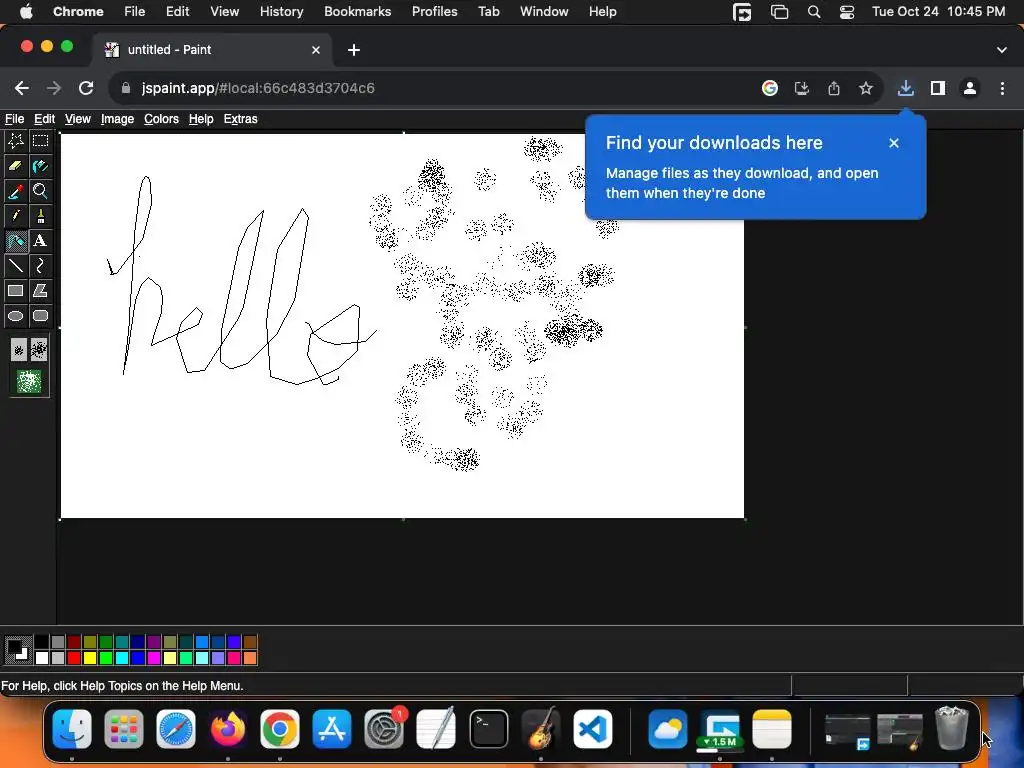Image resolution: width=1024 pixels, height=768 pixels.
Task: Open Spotlight search in the menu bar
Action: (x=814, y=12)
